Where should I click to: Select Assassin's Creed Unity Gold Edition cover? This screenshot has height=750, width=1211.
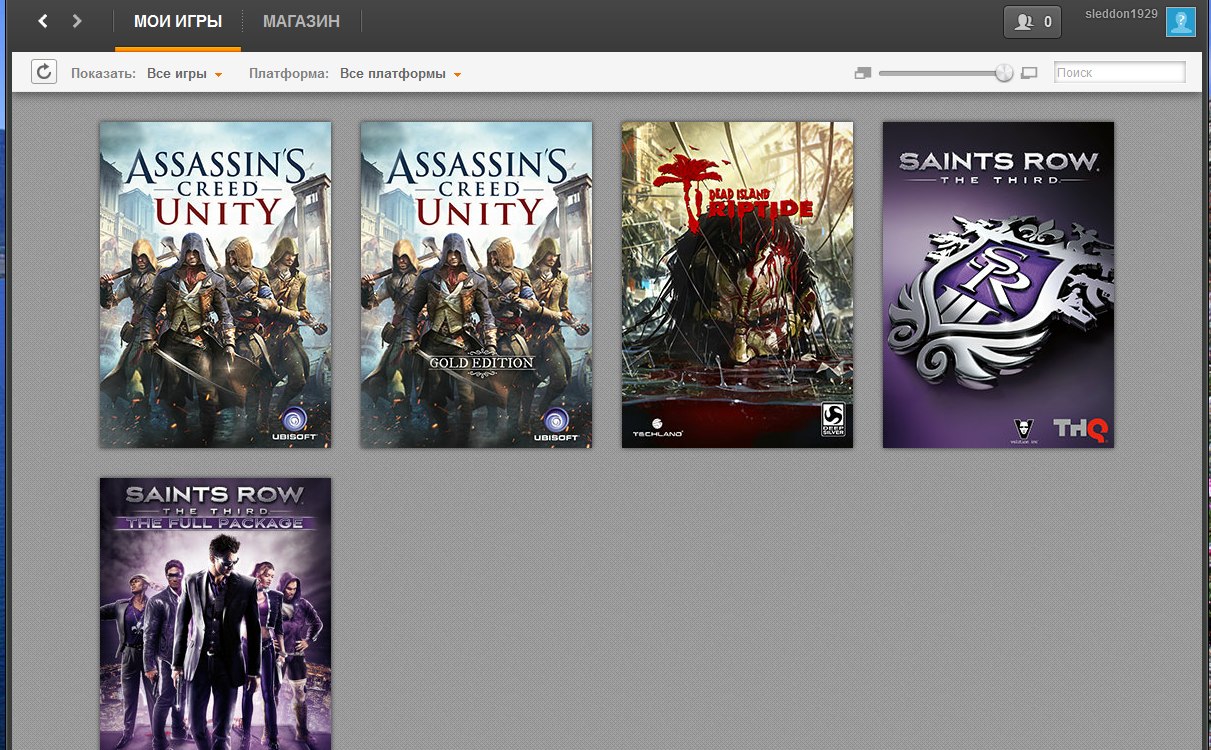[476, 285]
